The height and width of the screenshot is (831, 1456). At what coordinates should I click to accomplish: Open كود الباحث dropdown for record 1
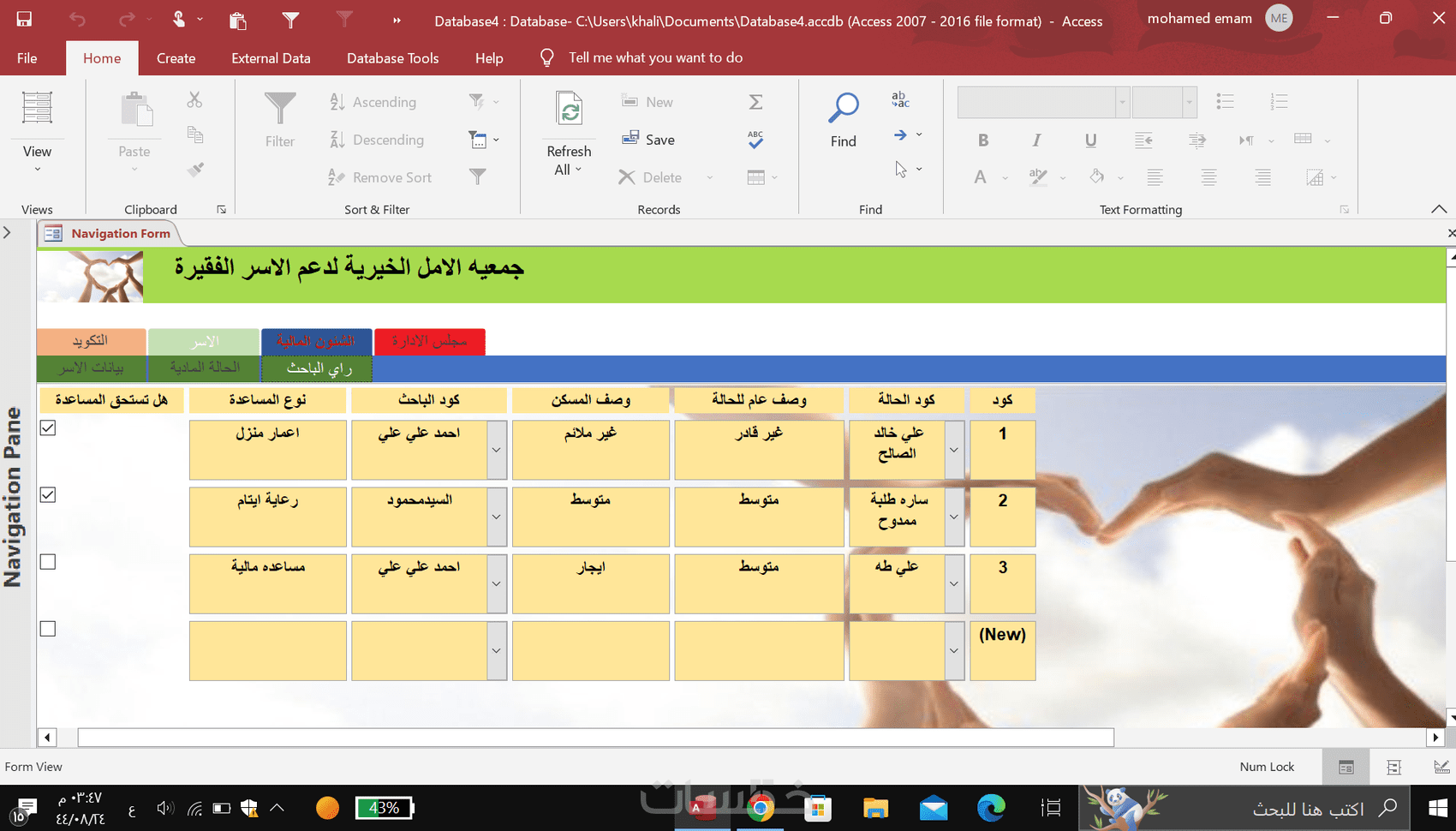[x=496, y=450]
